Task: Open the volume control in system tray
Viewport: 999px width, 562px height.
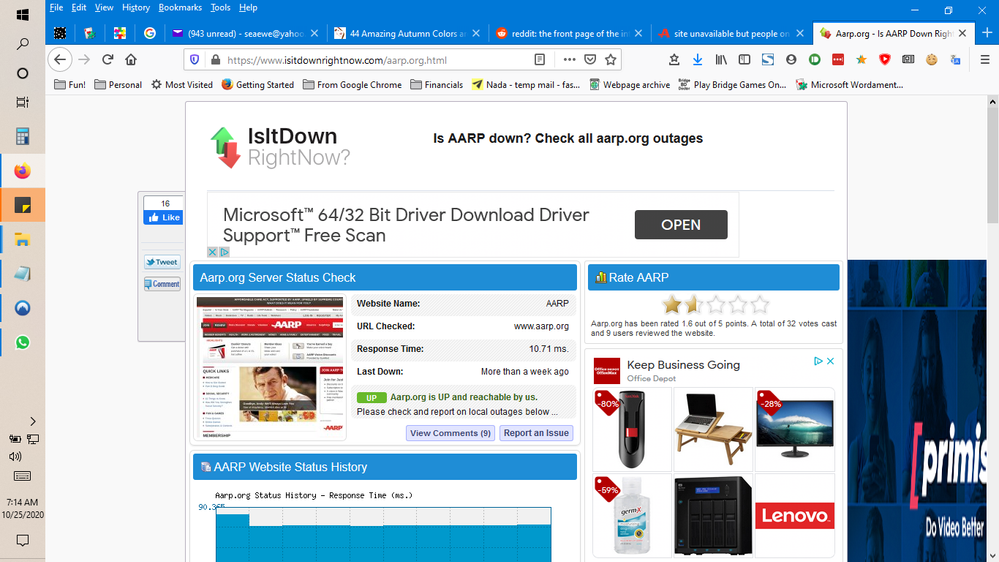Action: 15,456
